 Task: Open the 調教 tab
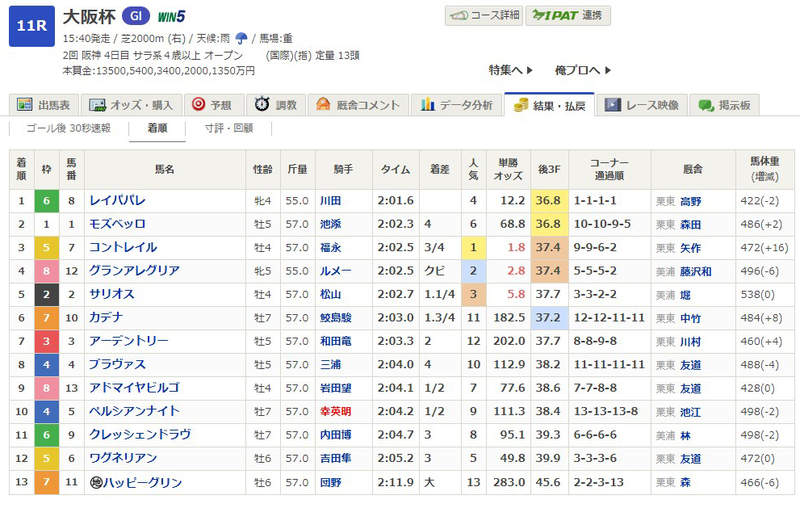point(276,105)
